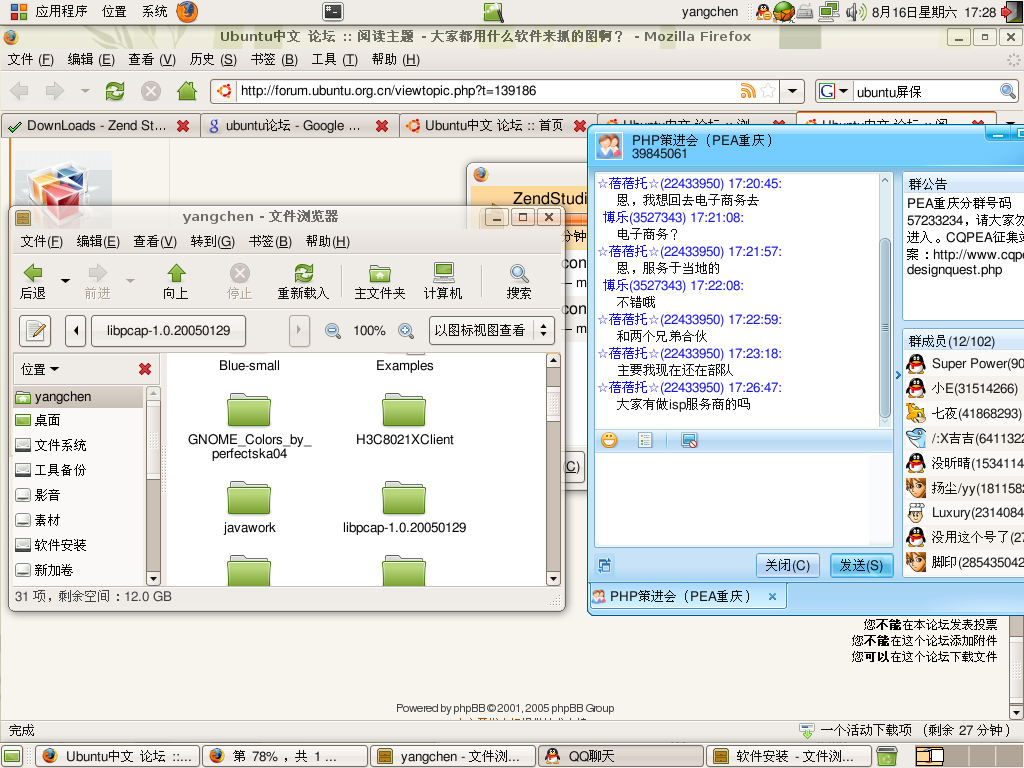
Task: Open the icon view mode dropdown
Action: pyautogui.click(x=492, y=330)
